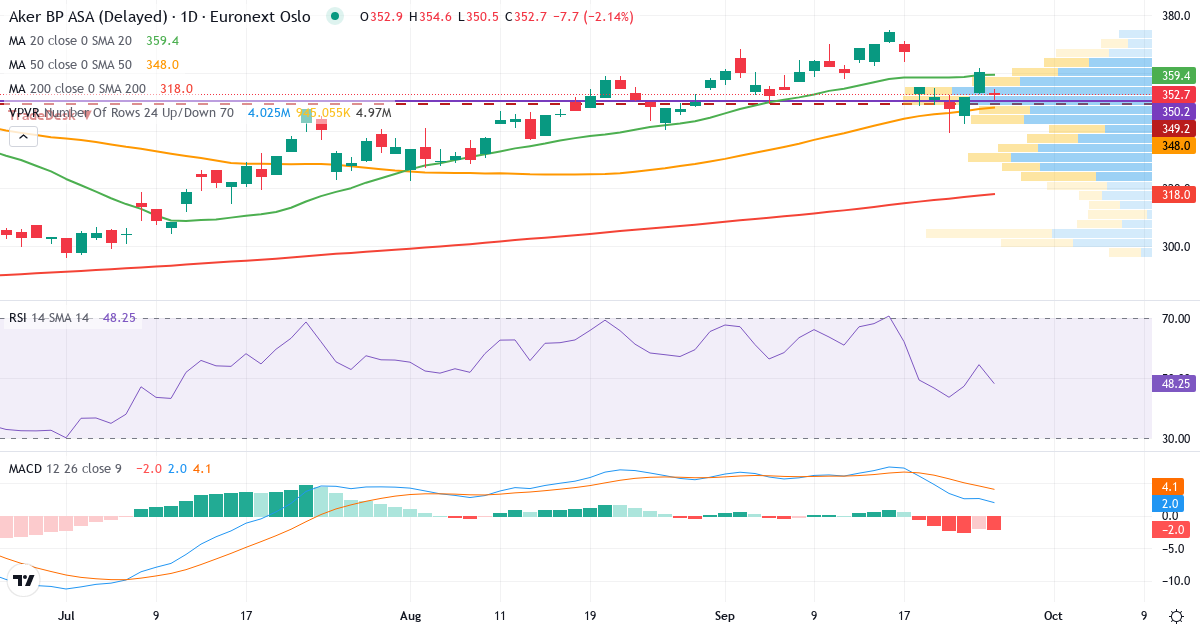Screen dimensions: 1200x630
Task: Click the 348.0 value in MA 50 legend
Action: [162, 65]
